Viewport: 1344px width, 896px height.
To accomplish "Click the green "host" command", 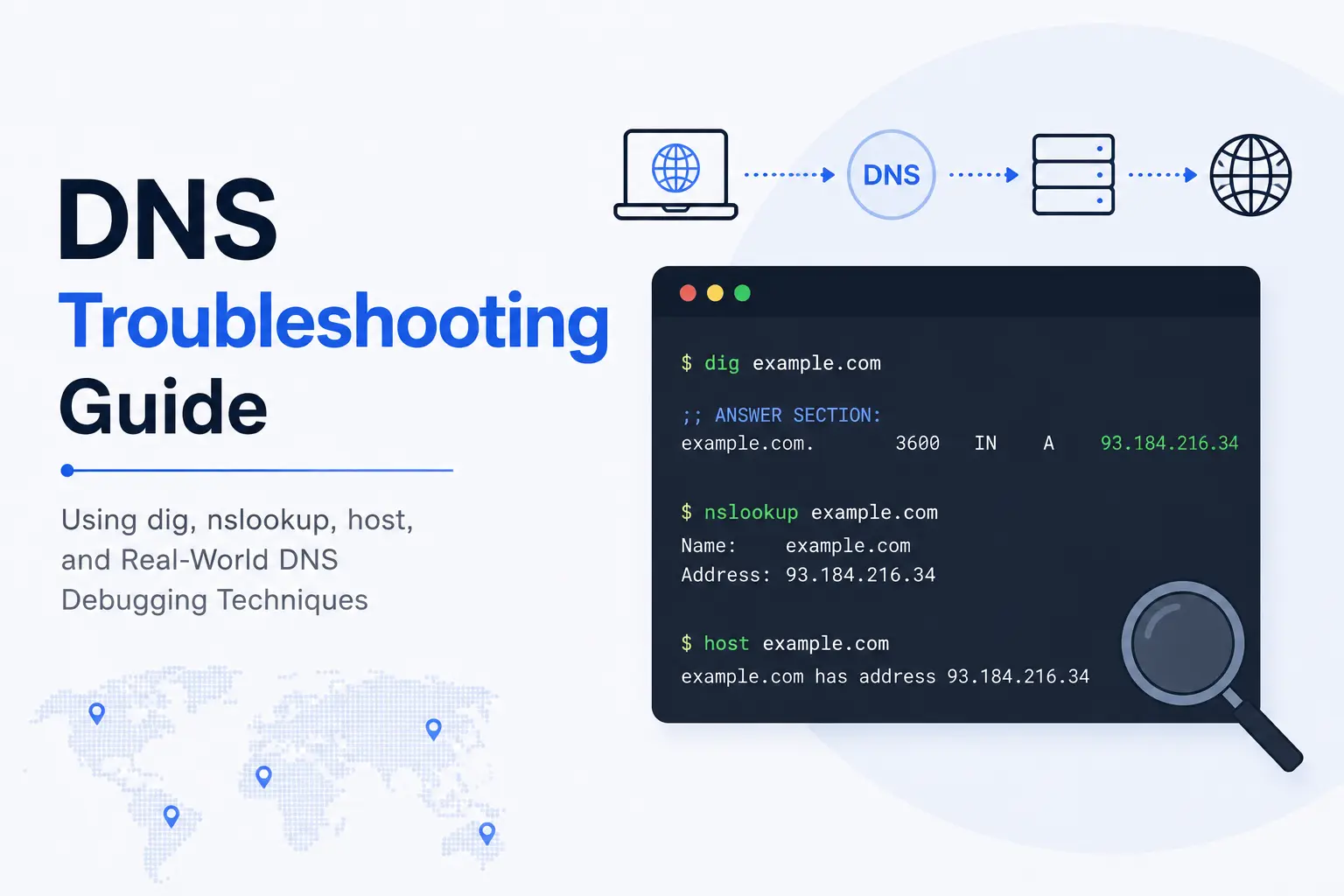I will [726, 643].
